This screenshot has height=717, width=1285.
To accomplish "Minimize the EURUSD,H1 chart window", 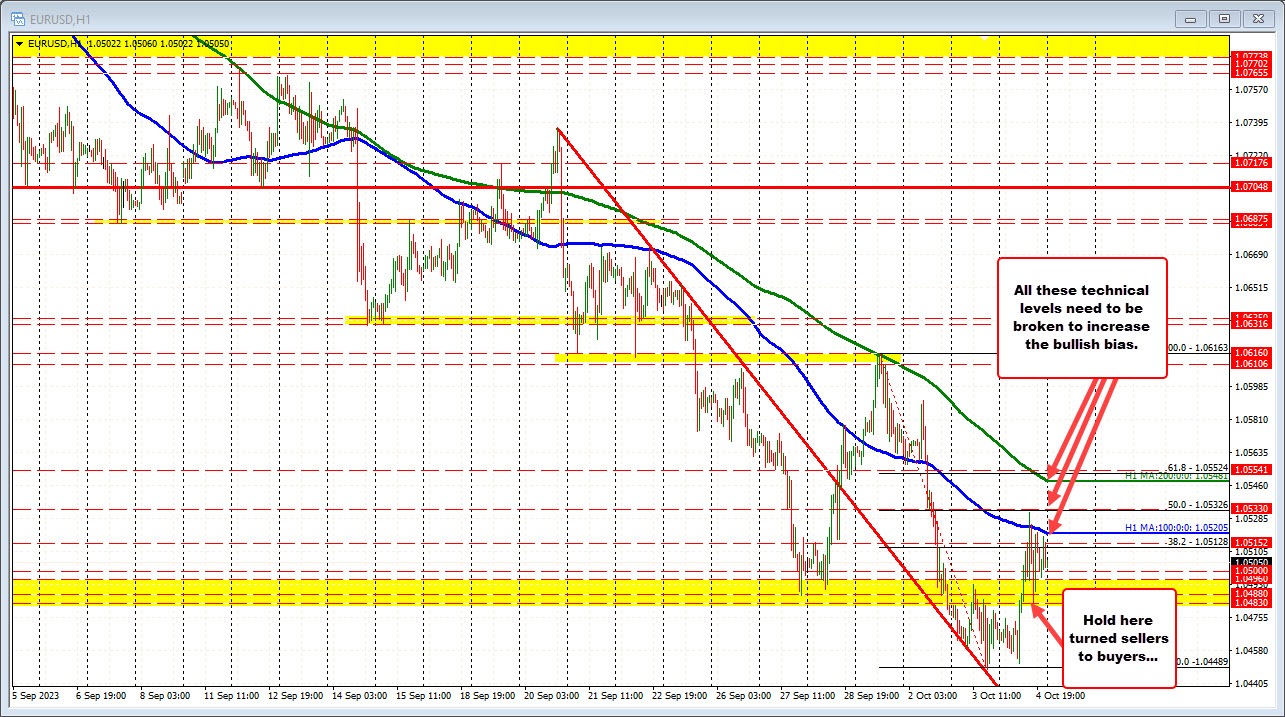I will (x=1192, y=18).
